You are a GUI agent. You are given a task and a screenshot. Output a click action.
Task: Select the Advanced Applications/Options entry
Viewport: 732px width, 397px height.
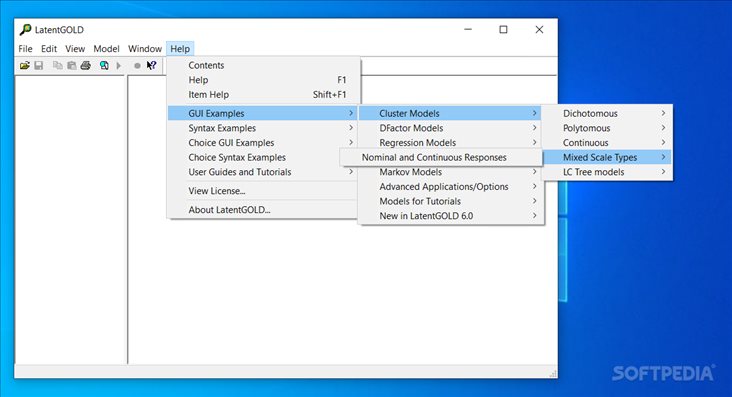[451, 186]
